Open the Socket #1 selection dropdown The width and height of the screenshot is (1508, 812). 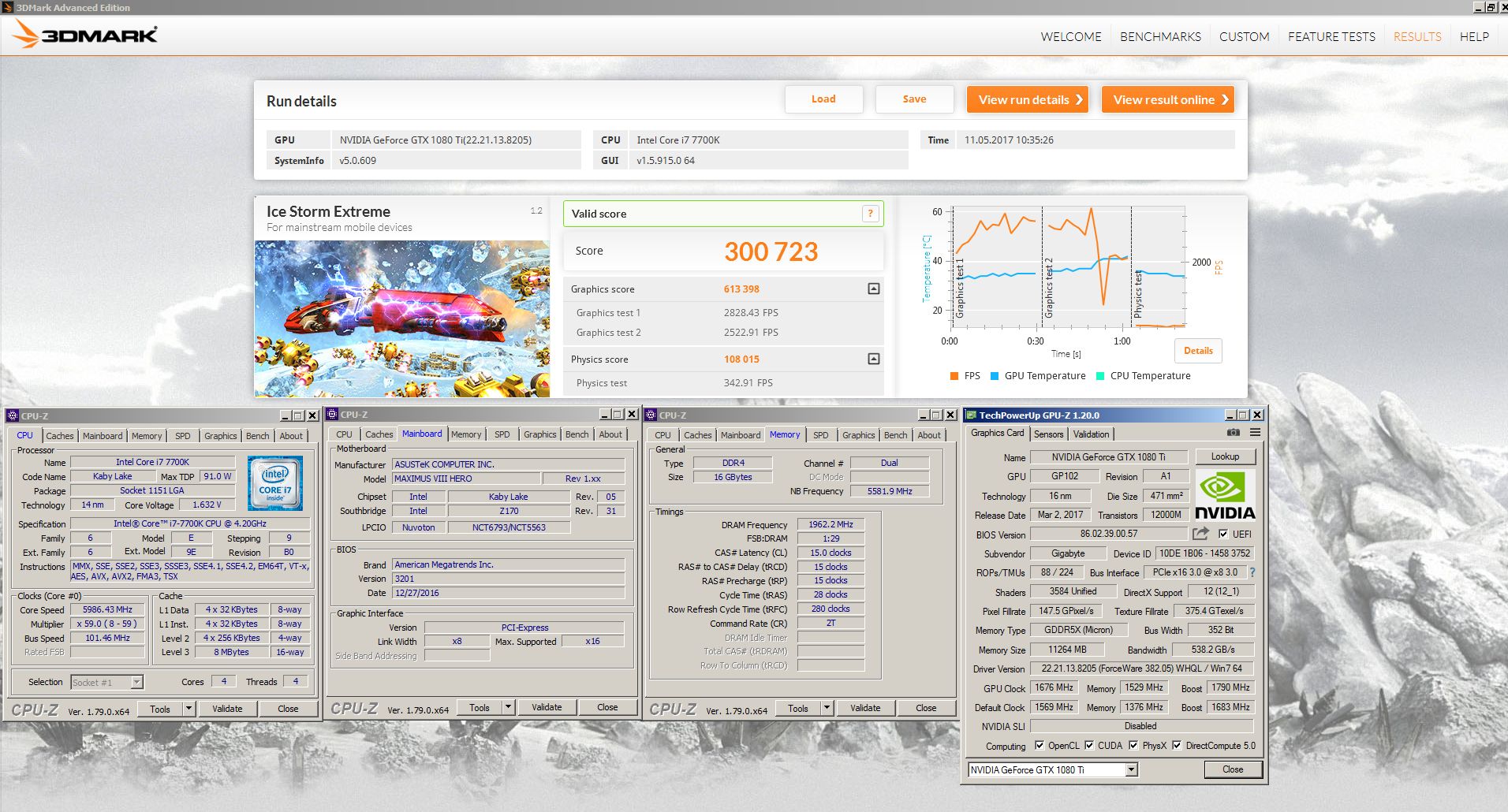[x=136, y=682]
